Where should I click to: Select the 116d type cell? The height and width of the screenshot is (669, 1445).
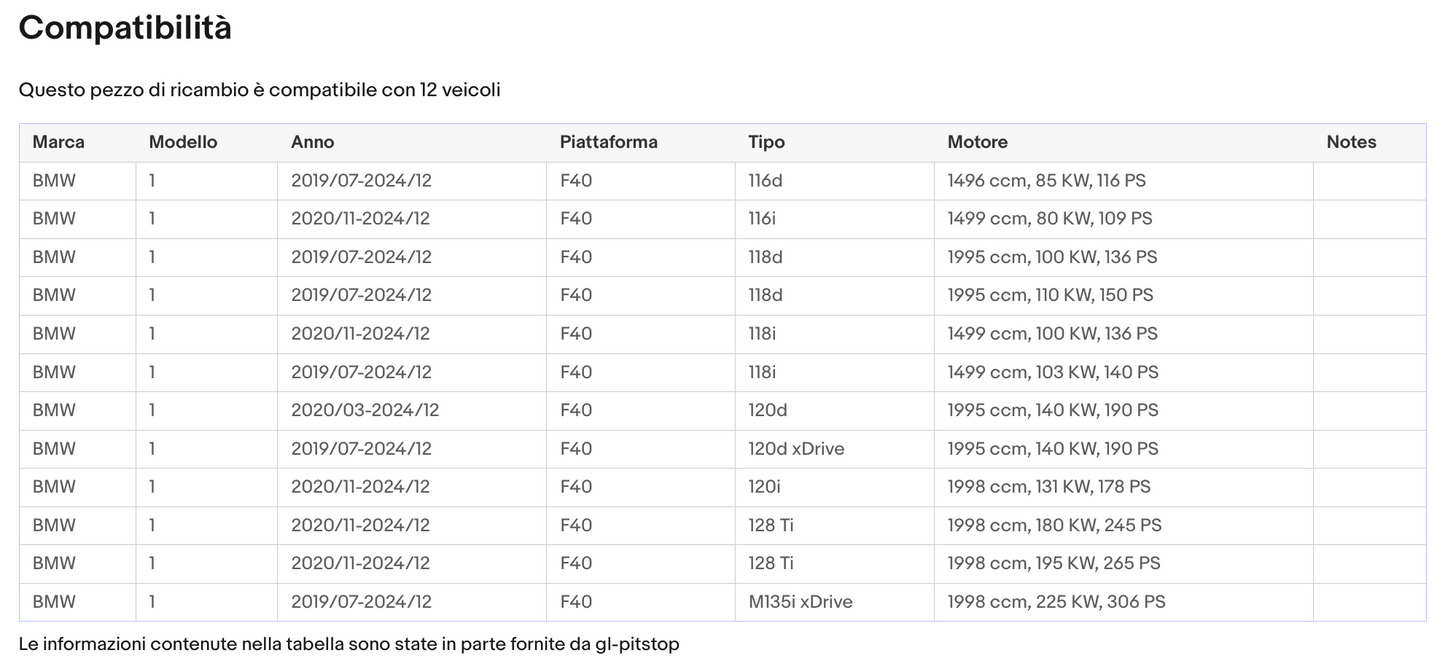click(x=765, y=181)
